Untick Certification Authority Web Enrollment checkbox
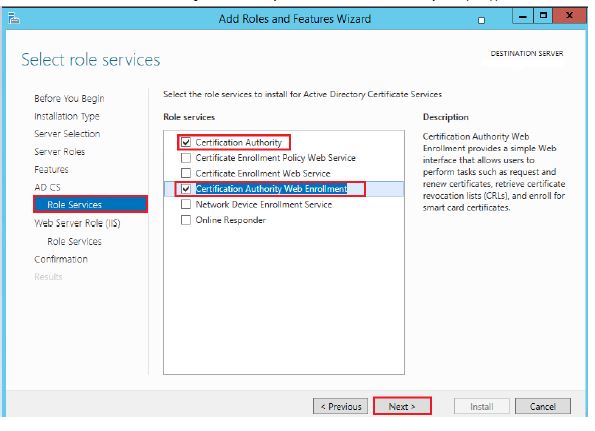 click(x=186, y=189)
